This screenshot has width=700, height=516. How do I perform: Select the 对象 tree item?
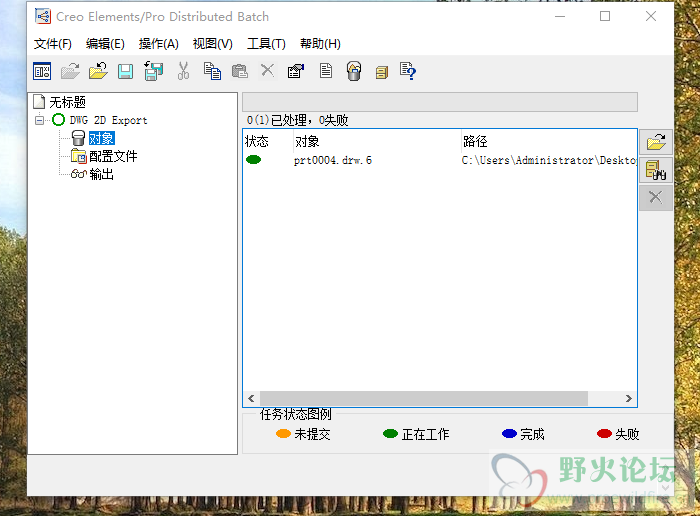click(x=101, y=138)
